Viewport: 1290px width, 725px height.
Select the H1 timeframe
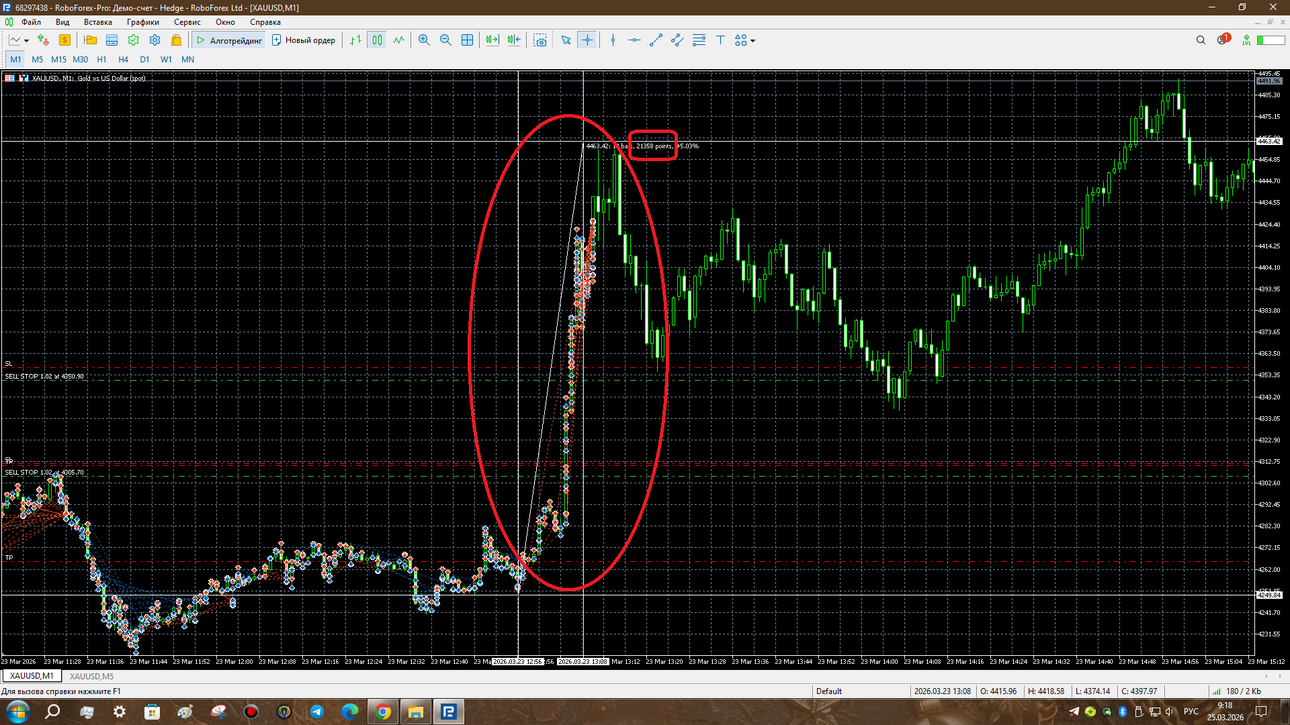(101, 59)
